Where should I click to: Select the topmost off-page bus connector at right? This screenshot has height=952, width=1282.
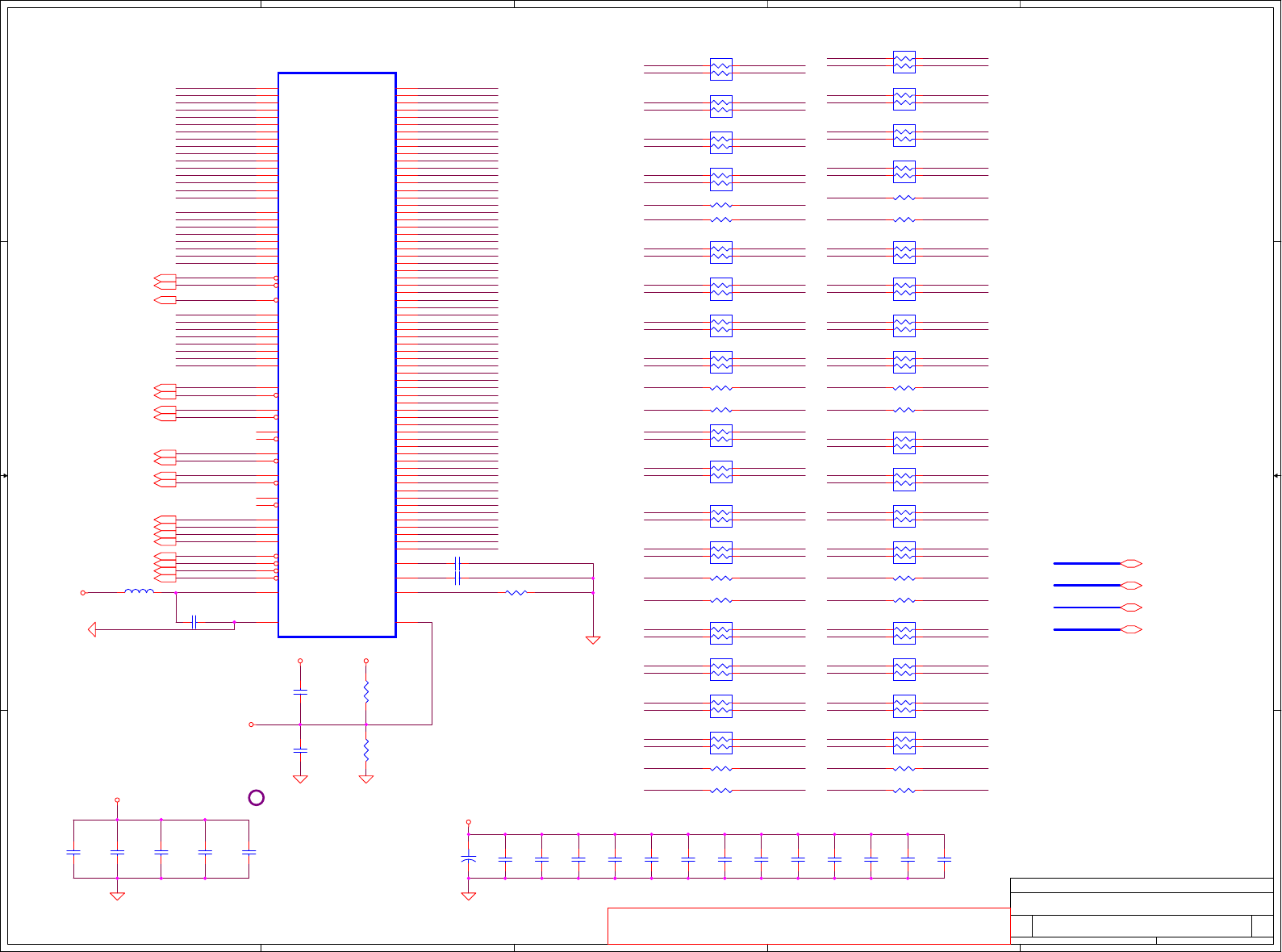[1132, 563]
